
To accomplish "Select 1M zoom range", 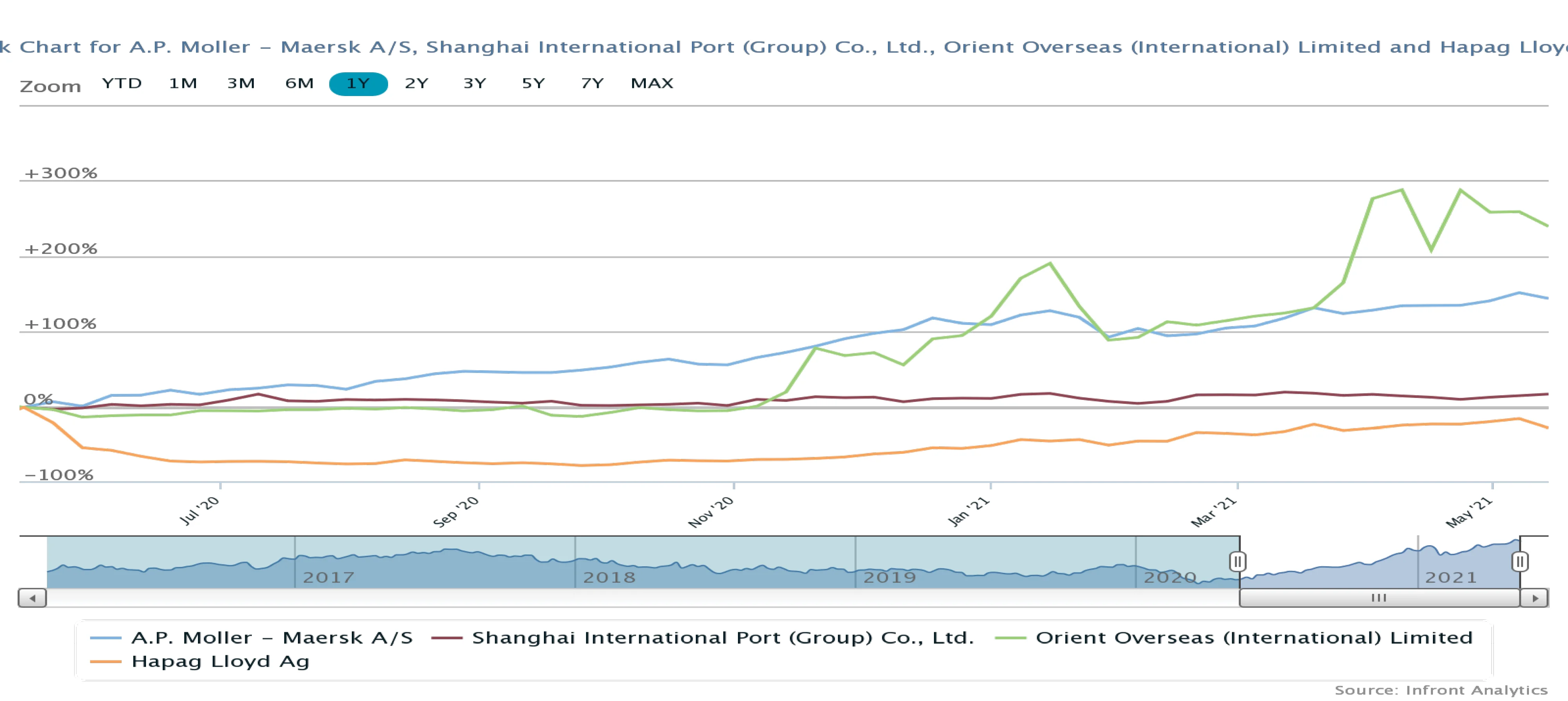I will [x=183, y=84].
